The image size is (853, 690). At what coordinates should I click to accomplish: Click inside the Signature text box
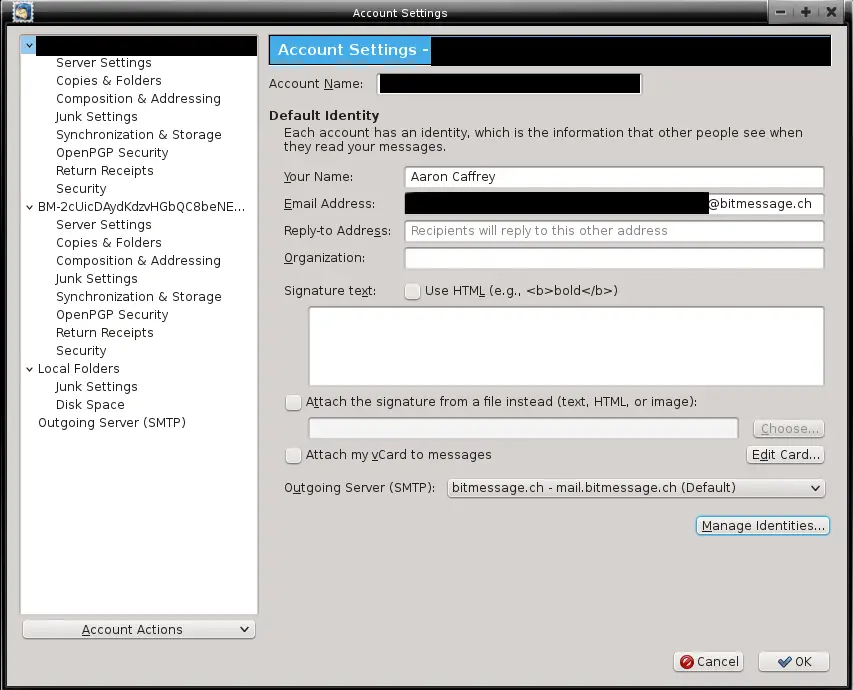click(566, 346)
